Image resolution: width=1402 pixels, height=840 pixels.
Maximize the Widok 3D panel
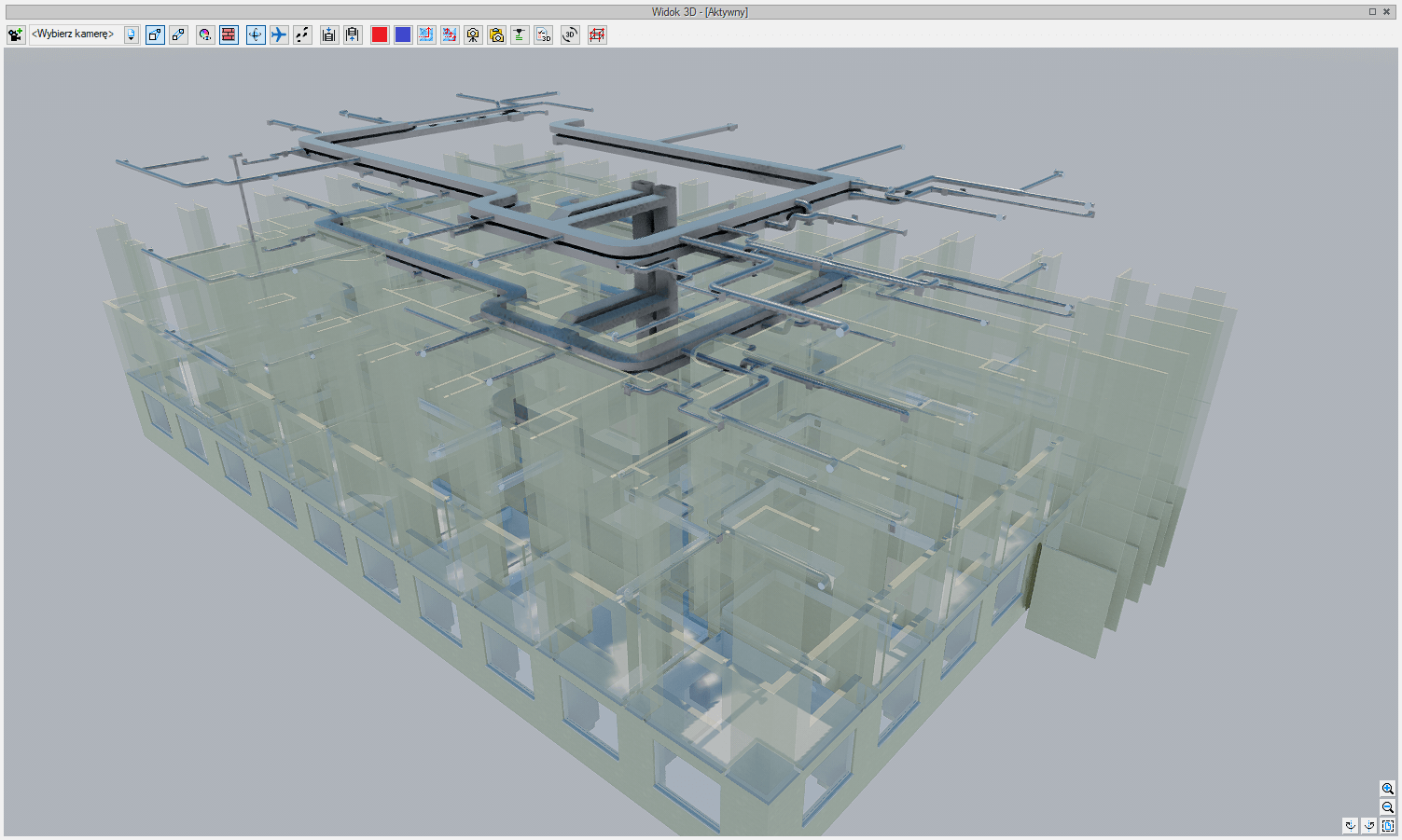(1373, 11)
